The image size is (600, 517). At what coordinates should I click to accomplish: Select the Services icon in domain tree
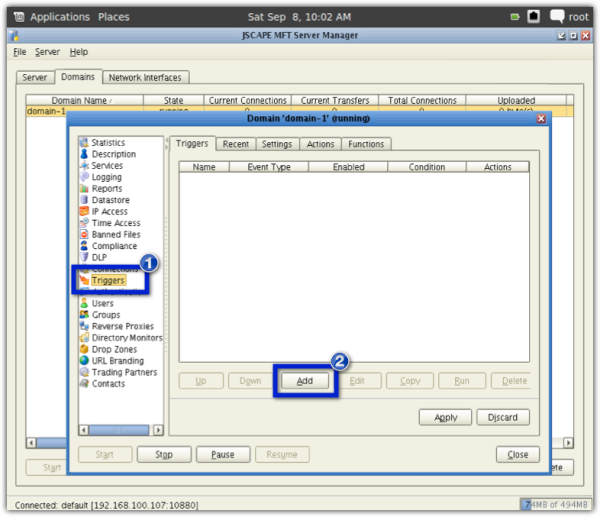click(x=84, y=166)
